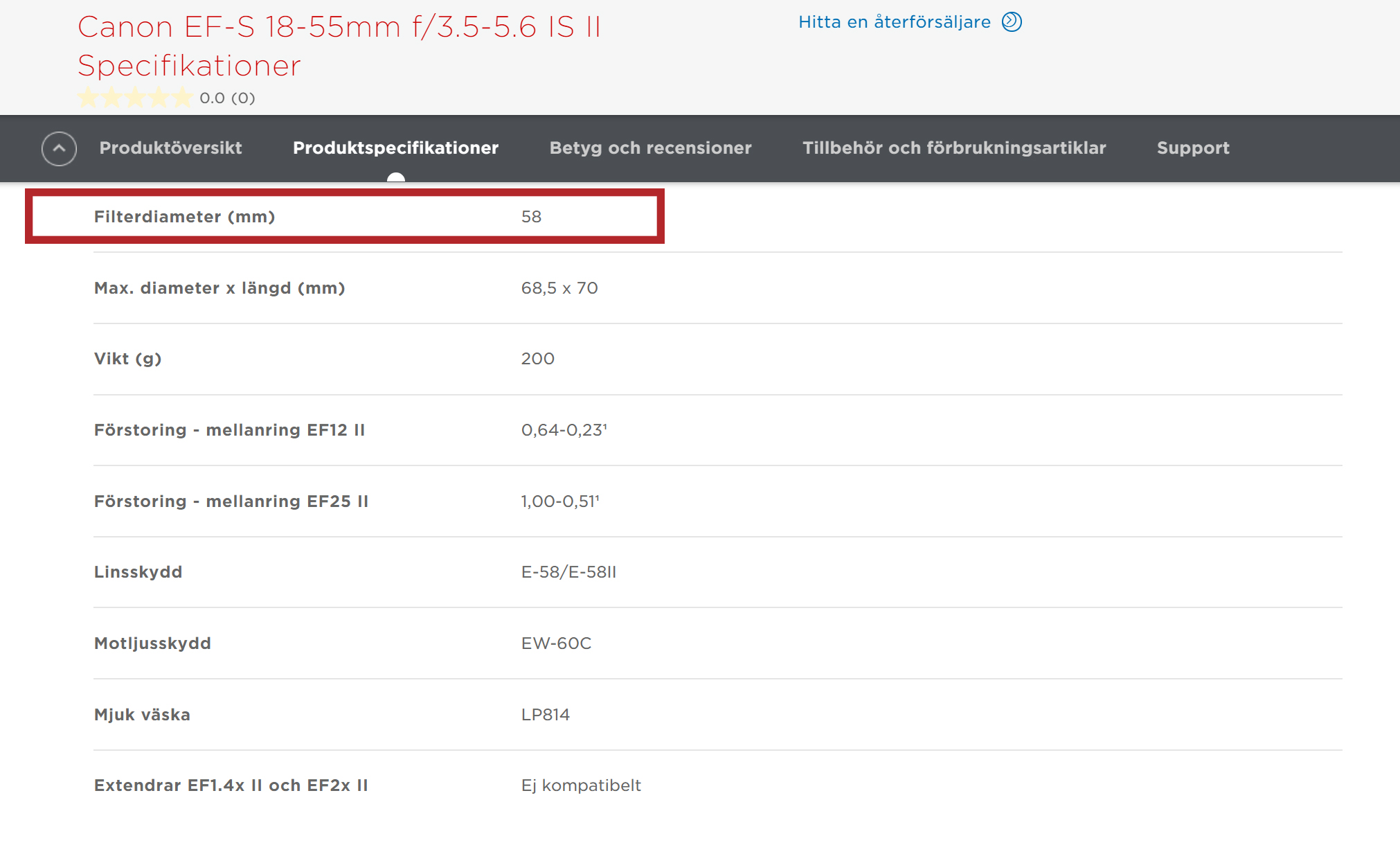Screen dimensions: 1400x863
Task: Click the circular collapse arrow icon
Action: [59, 148]
